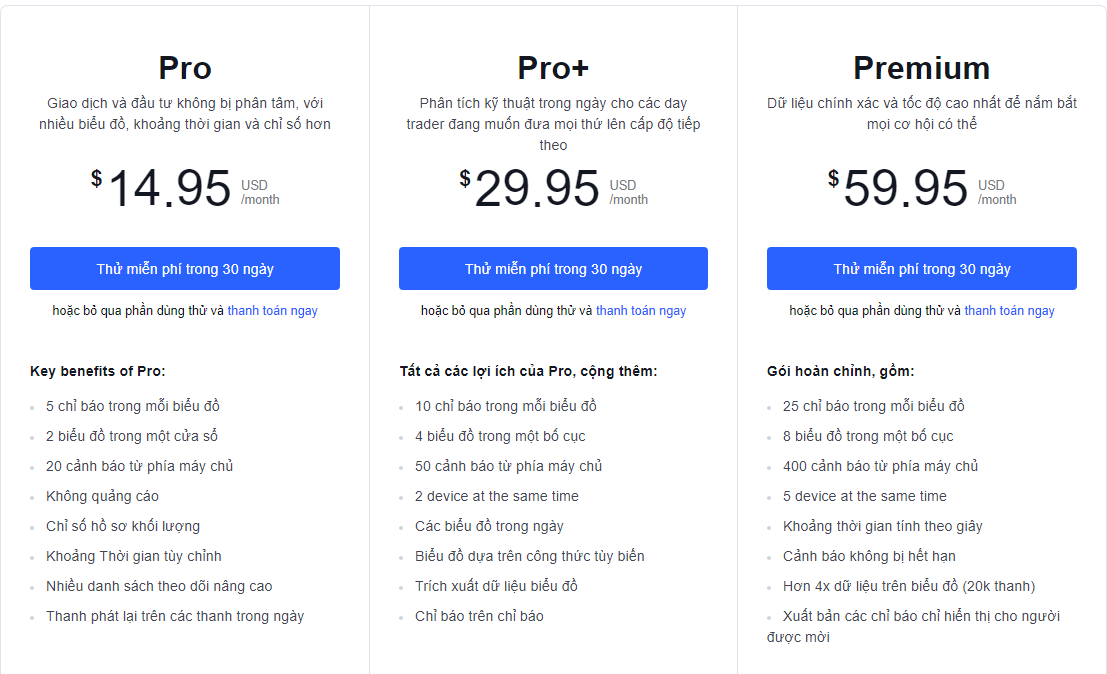Viewport: 1107px width, 674px height.
Task: Click '2 device at the same time' item
Action: point(496,496)
